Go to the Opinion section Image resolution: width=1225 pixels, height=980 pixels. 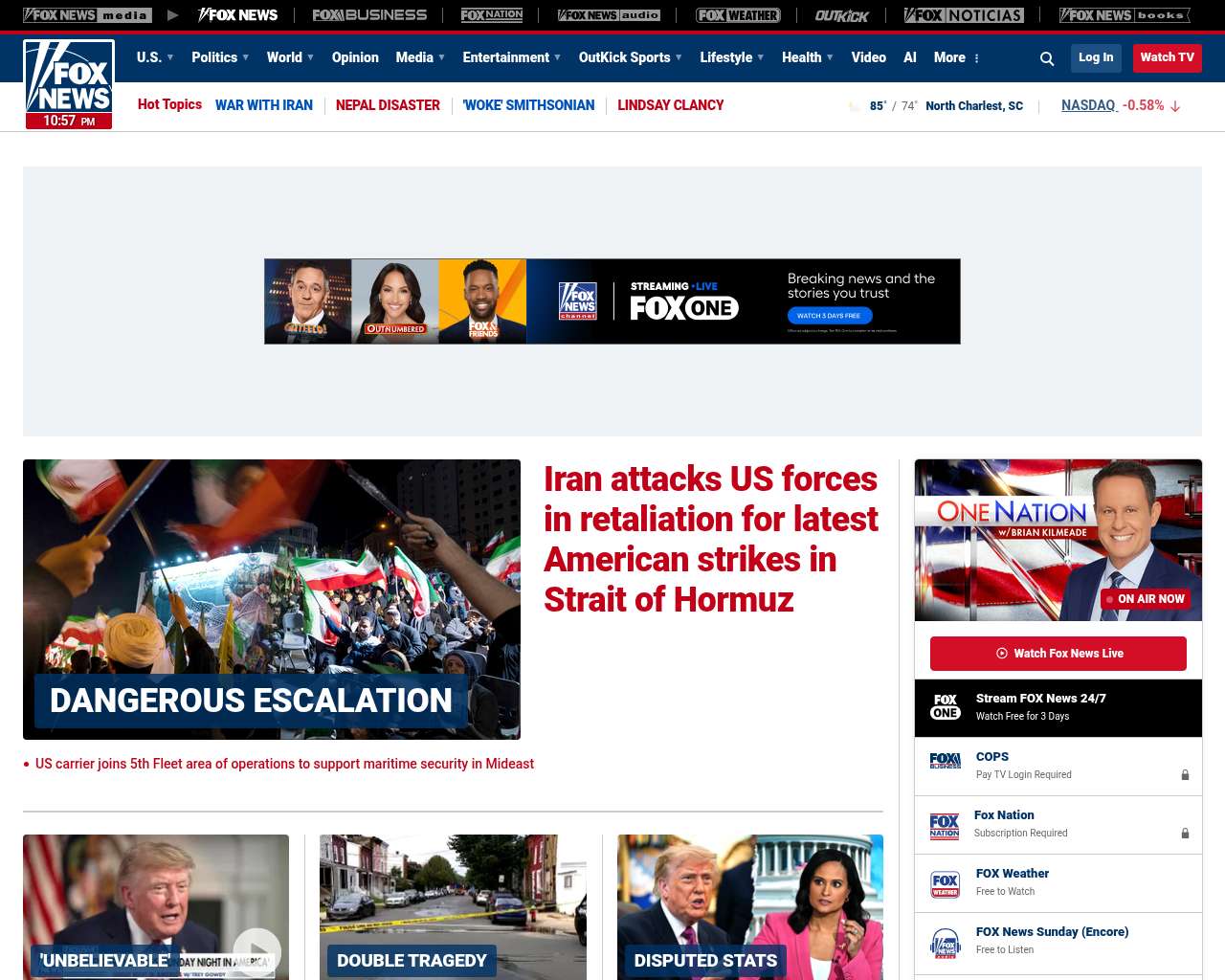355,57
